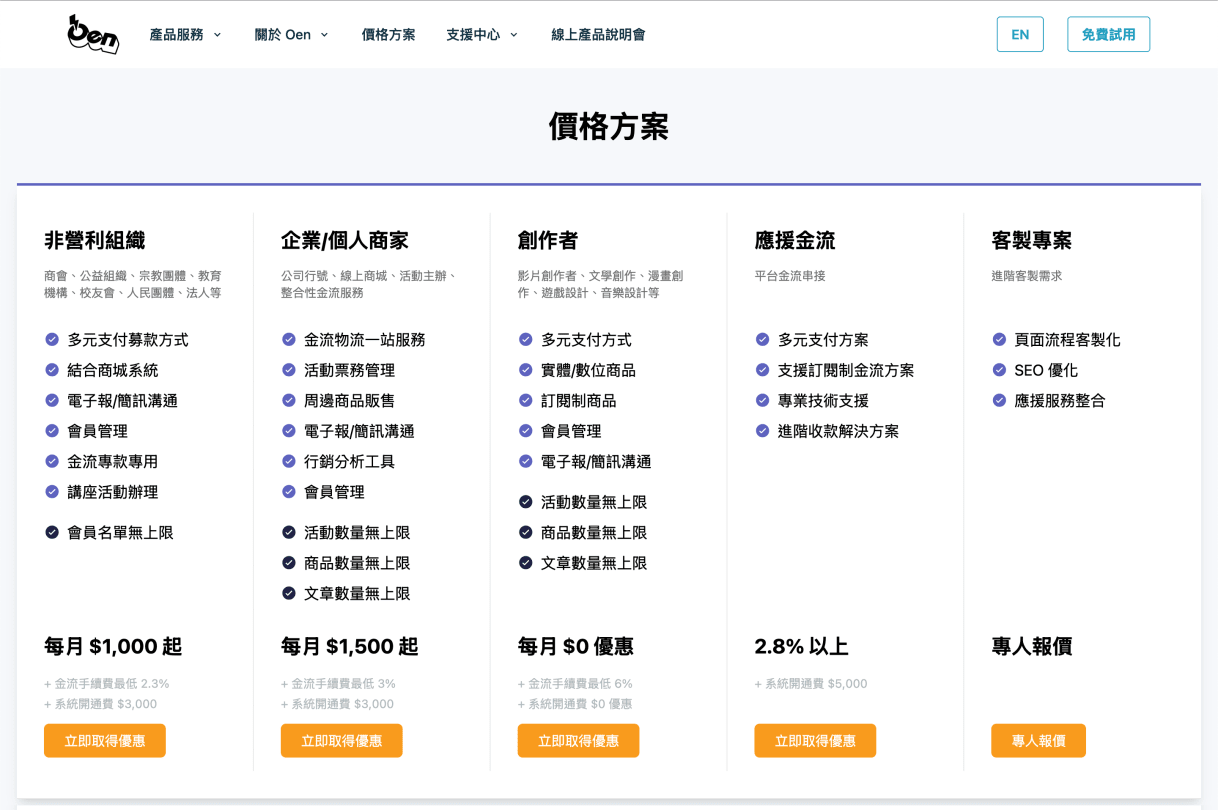
Task: Click check icon beside SEO 優化
Action: tap(999, 370)
